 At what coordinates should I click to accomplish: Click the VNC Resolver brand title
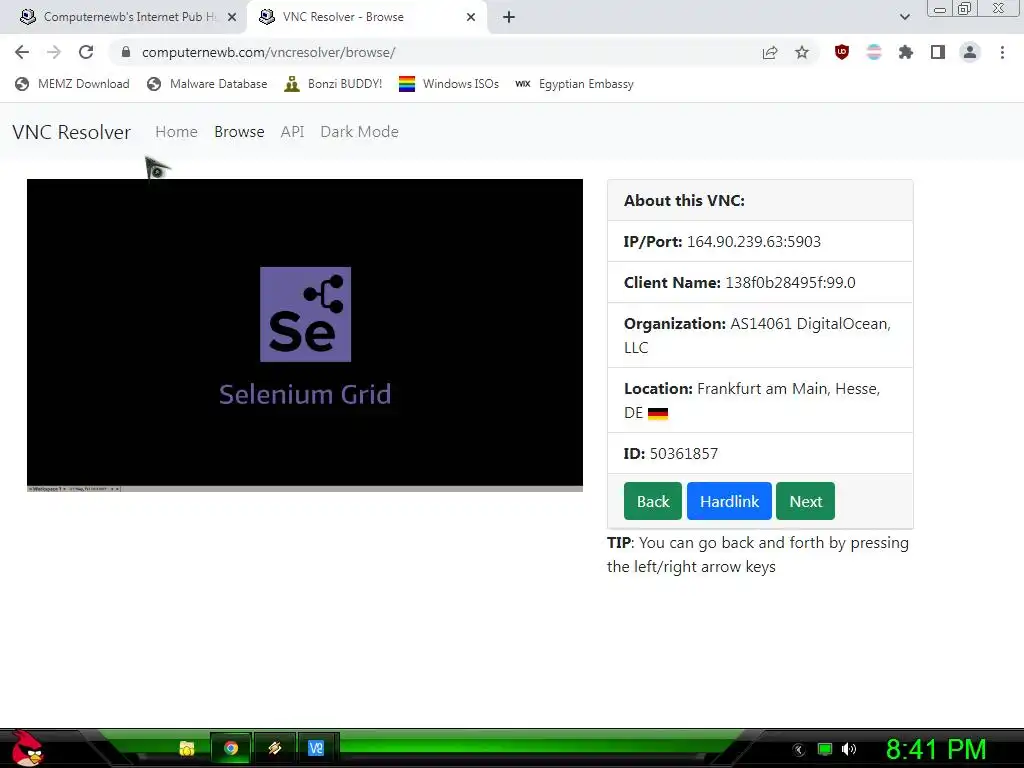(x=71, y=132)
